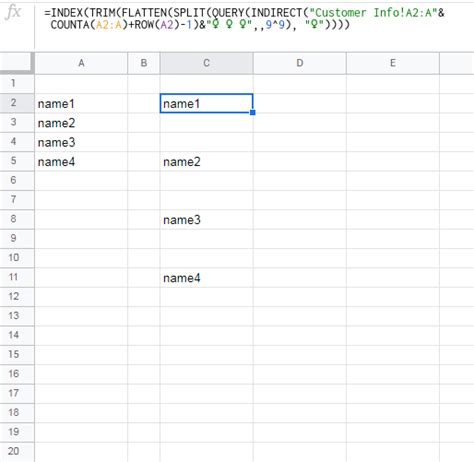This screenshot has height=462, width=474.
Task: Select row 13 header
Action: (17, 316)
